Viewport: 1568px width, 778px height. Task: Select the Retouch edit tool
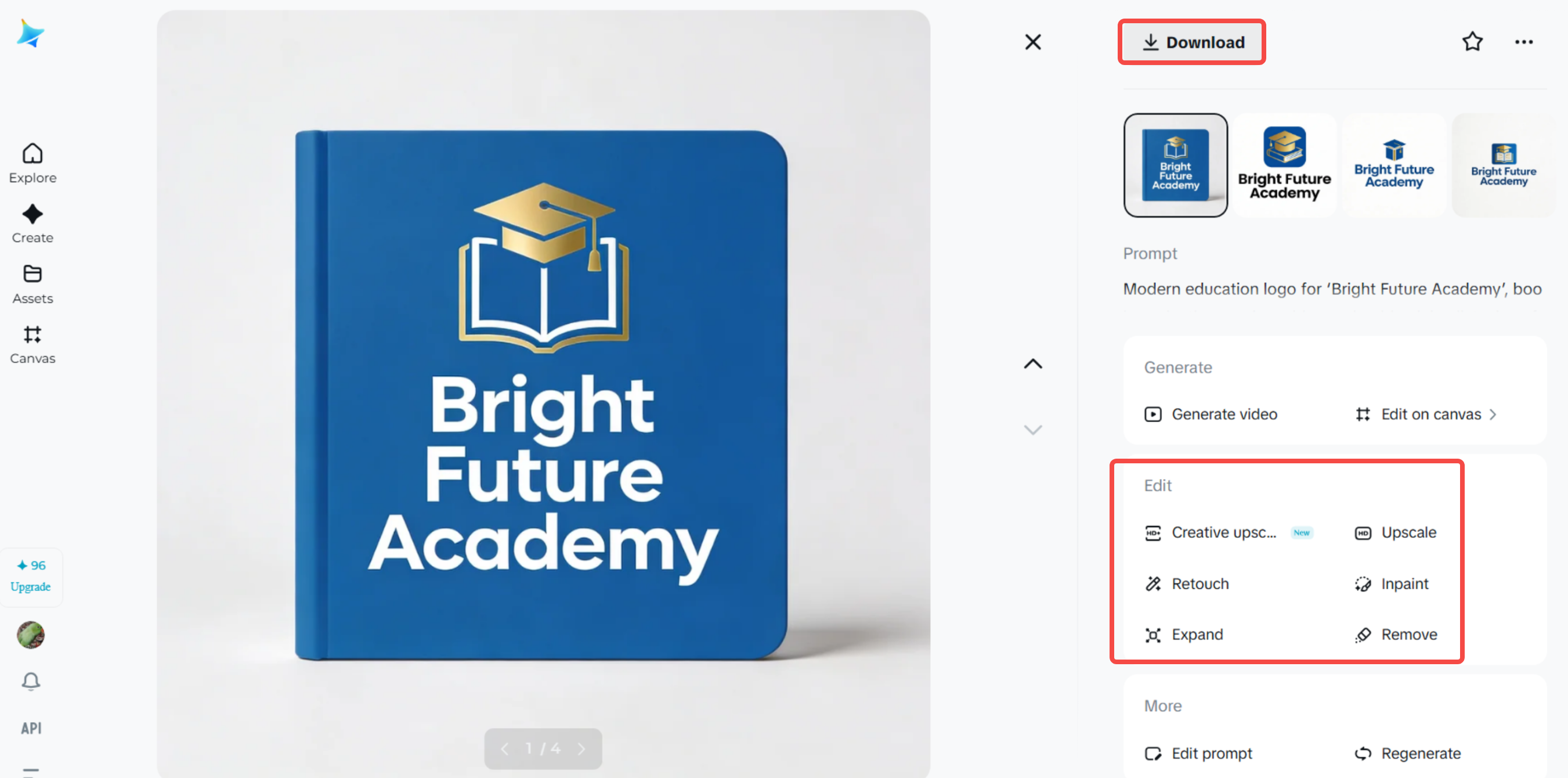[x=1200, y=583]
